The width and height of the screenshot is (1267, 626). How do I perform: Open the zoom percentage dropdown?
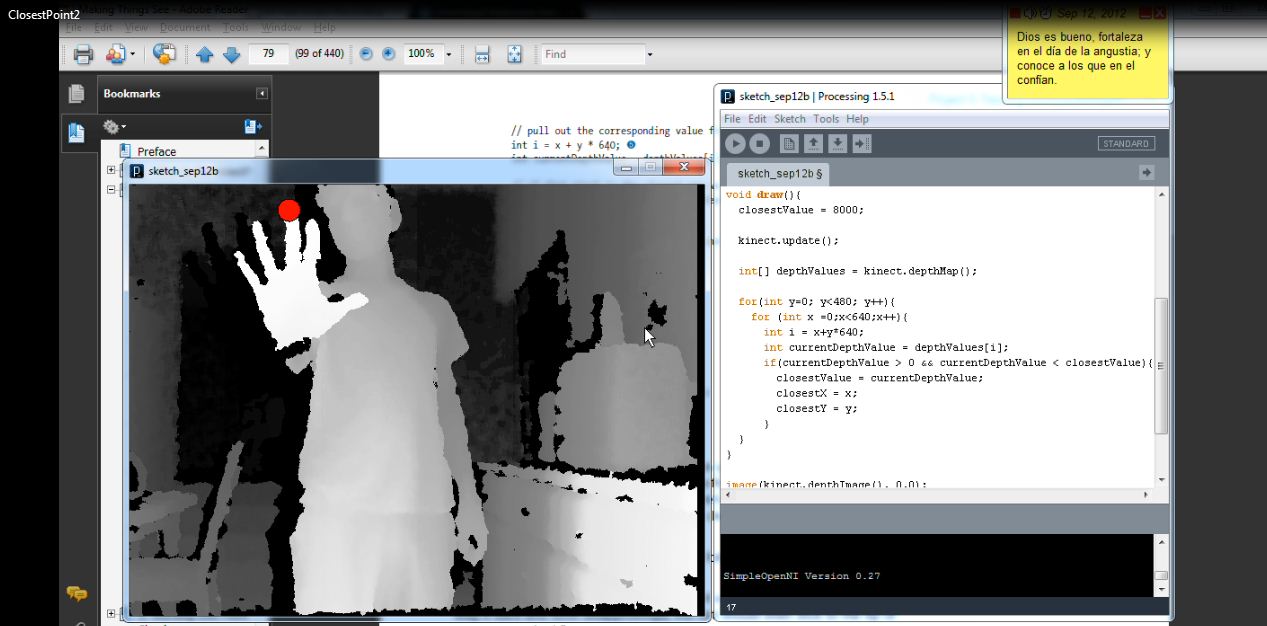coord(450,54)
